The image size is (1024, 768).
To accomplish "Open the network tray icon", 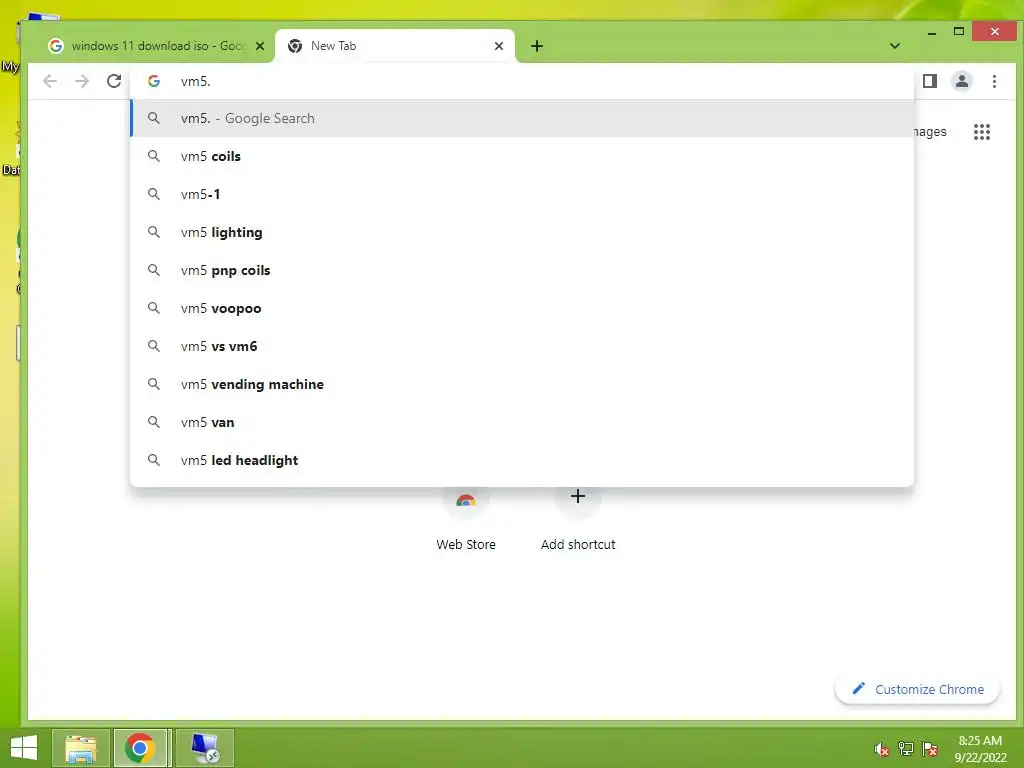I will (x=906, y=749).
